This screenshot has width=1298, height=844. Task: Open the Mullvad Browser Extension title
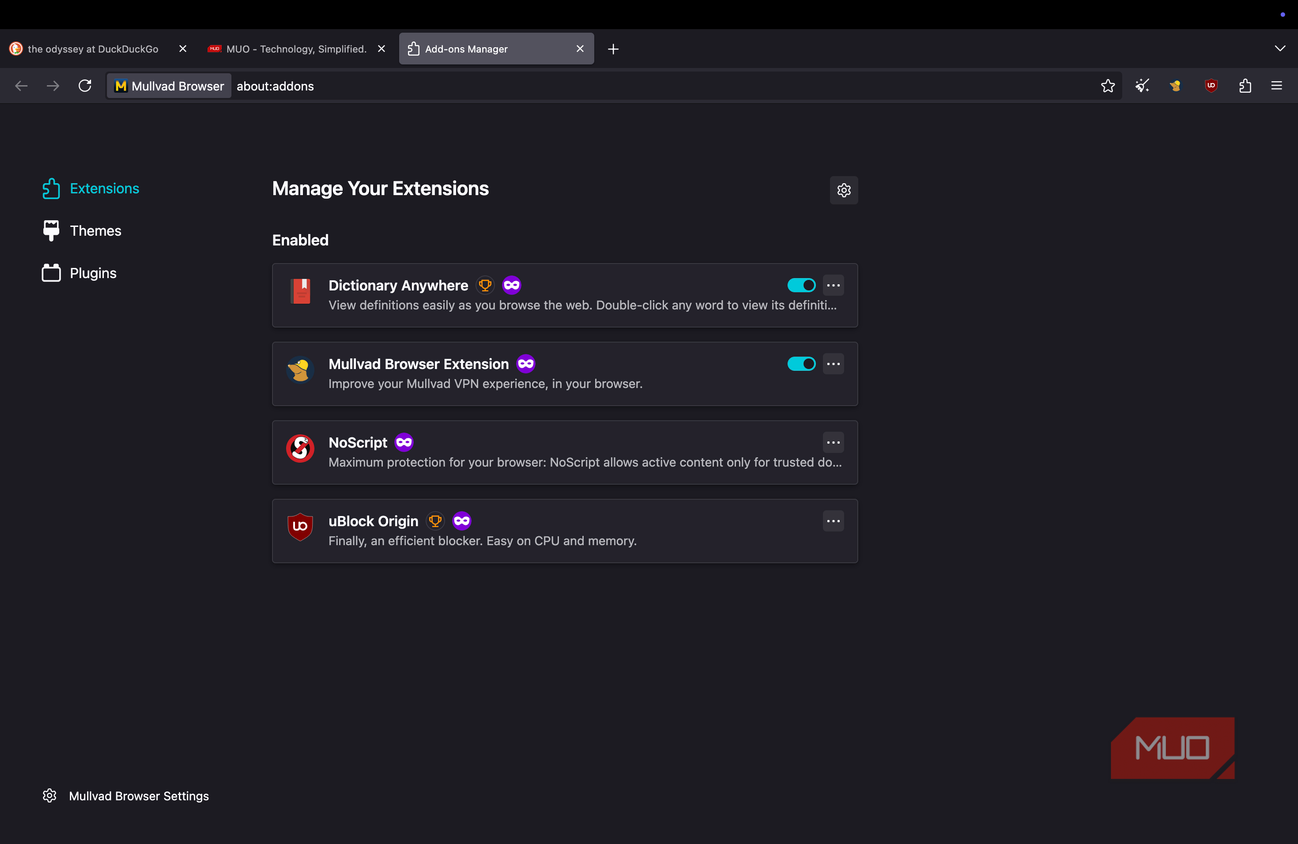419,364
